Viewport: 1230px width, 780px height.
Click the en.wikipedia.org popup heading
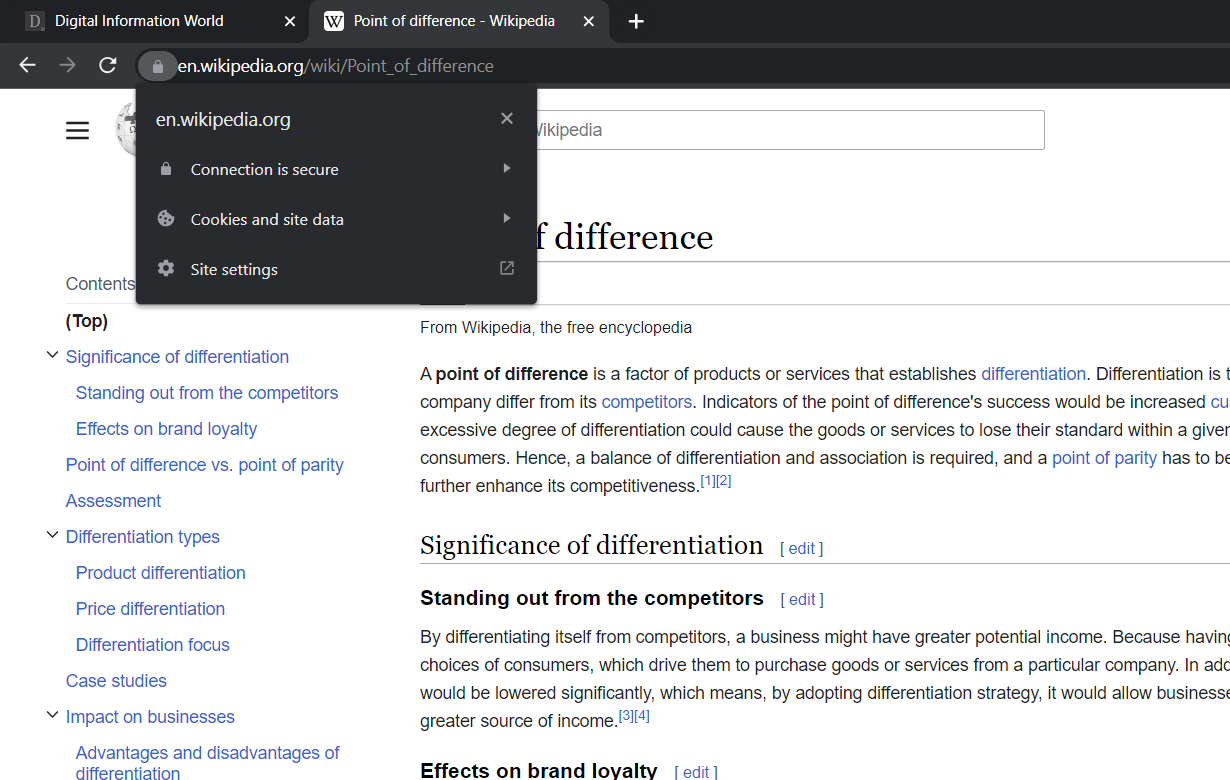(223, 120)
